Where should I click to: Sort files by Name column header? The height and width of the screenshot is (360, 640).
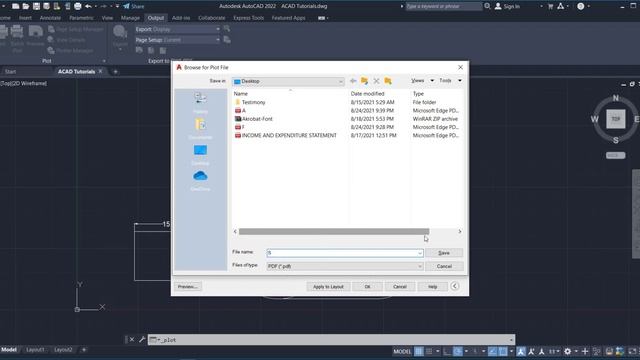coord(241,93)
